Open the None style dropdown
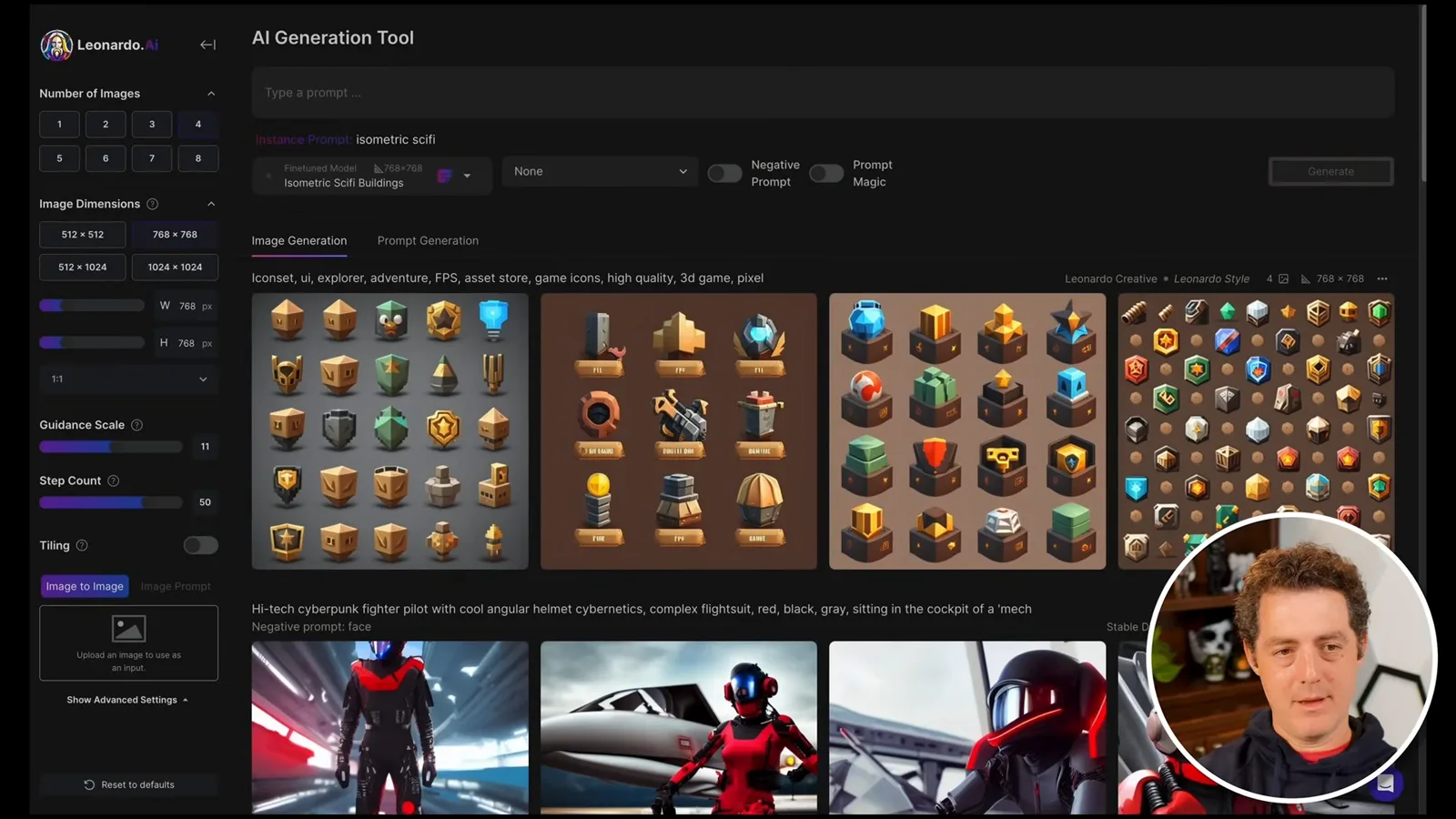Screen dimensions: 1456x819 [601, 171]
